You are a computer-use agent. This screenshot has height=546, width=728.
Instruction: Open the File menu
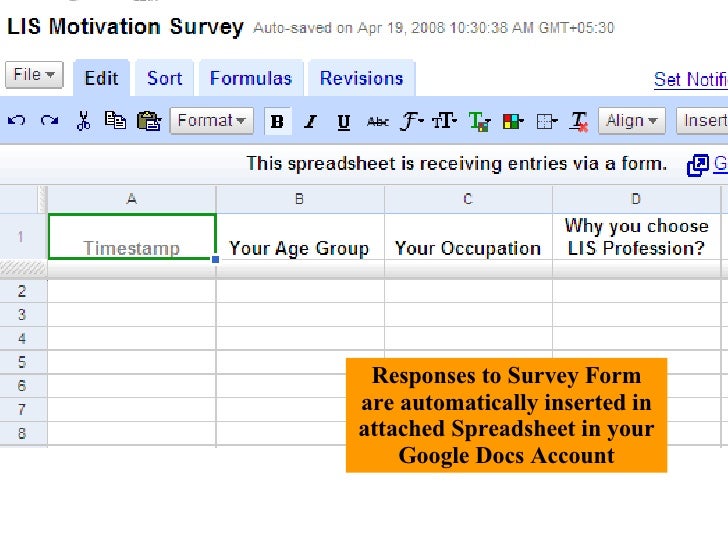click(x=34, y=75)
